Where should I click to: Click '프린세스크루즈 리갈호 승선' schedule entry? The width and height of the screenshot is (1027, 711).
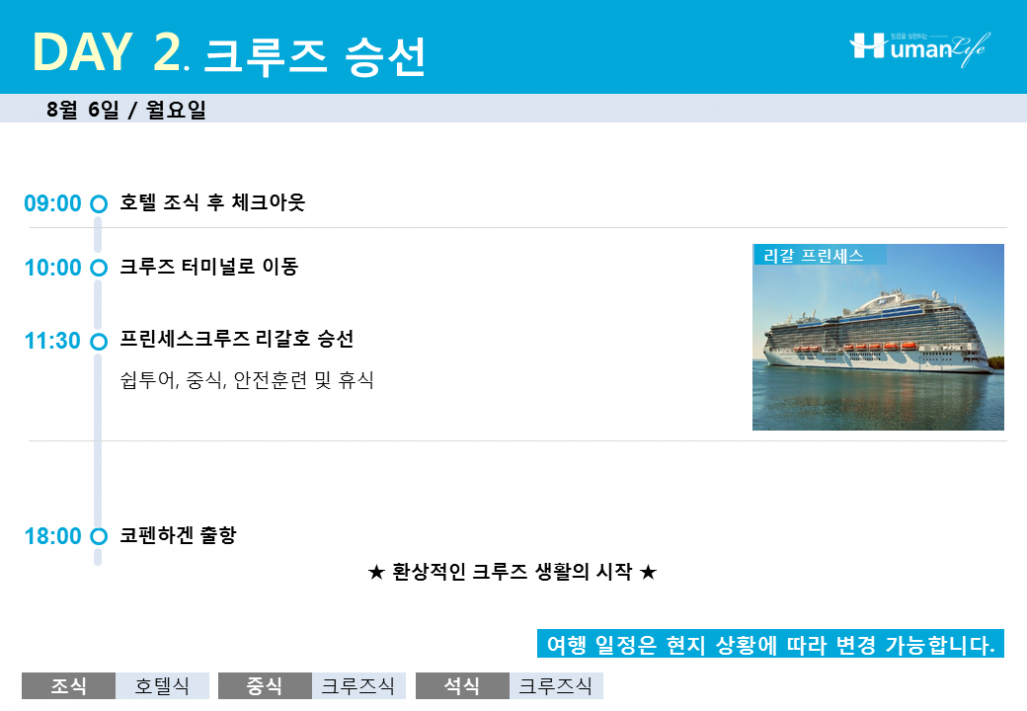(236, 339)
